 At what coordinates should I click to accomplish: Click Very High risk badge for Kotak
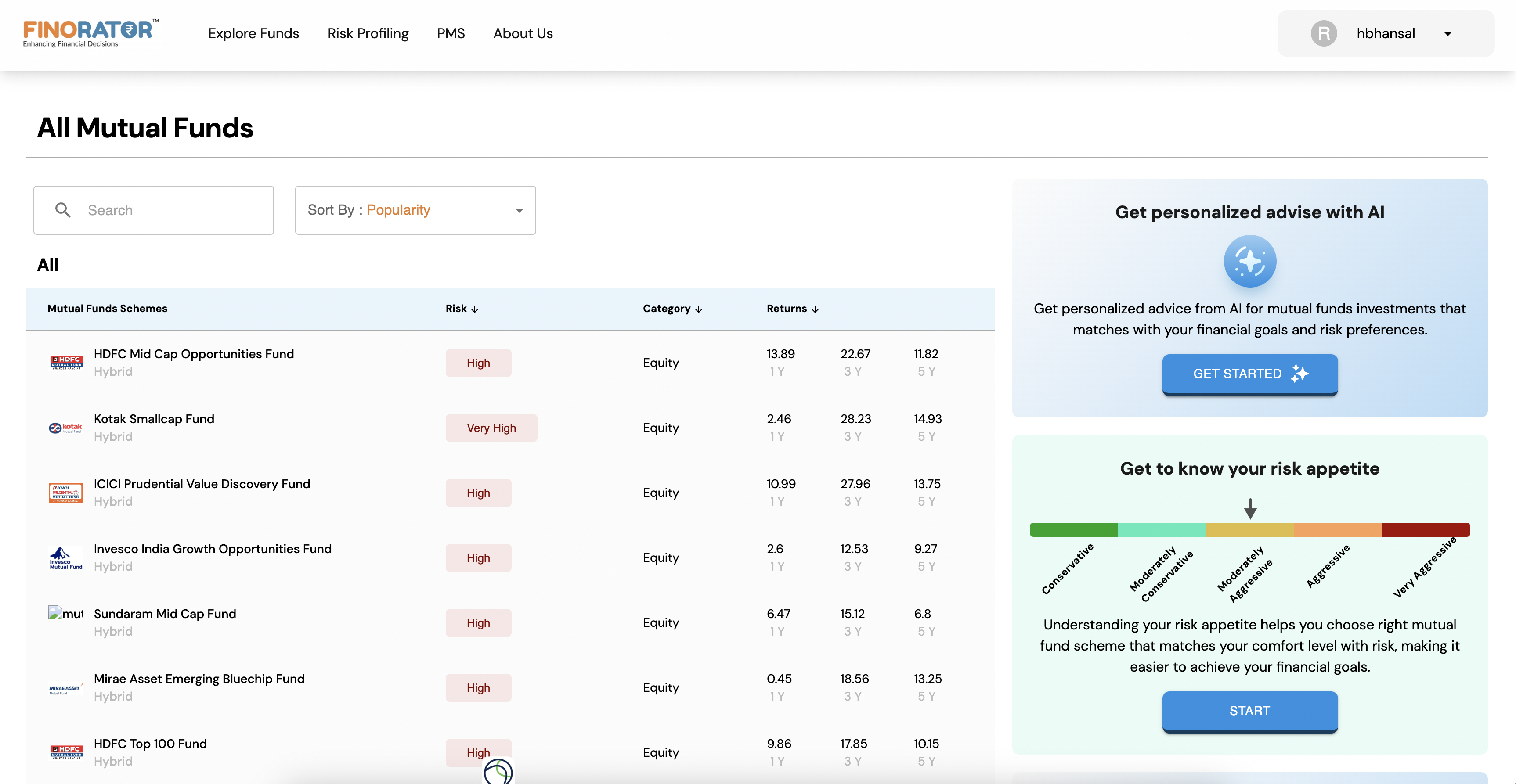tap(491, 428)
